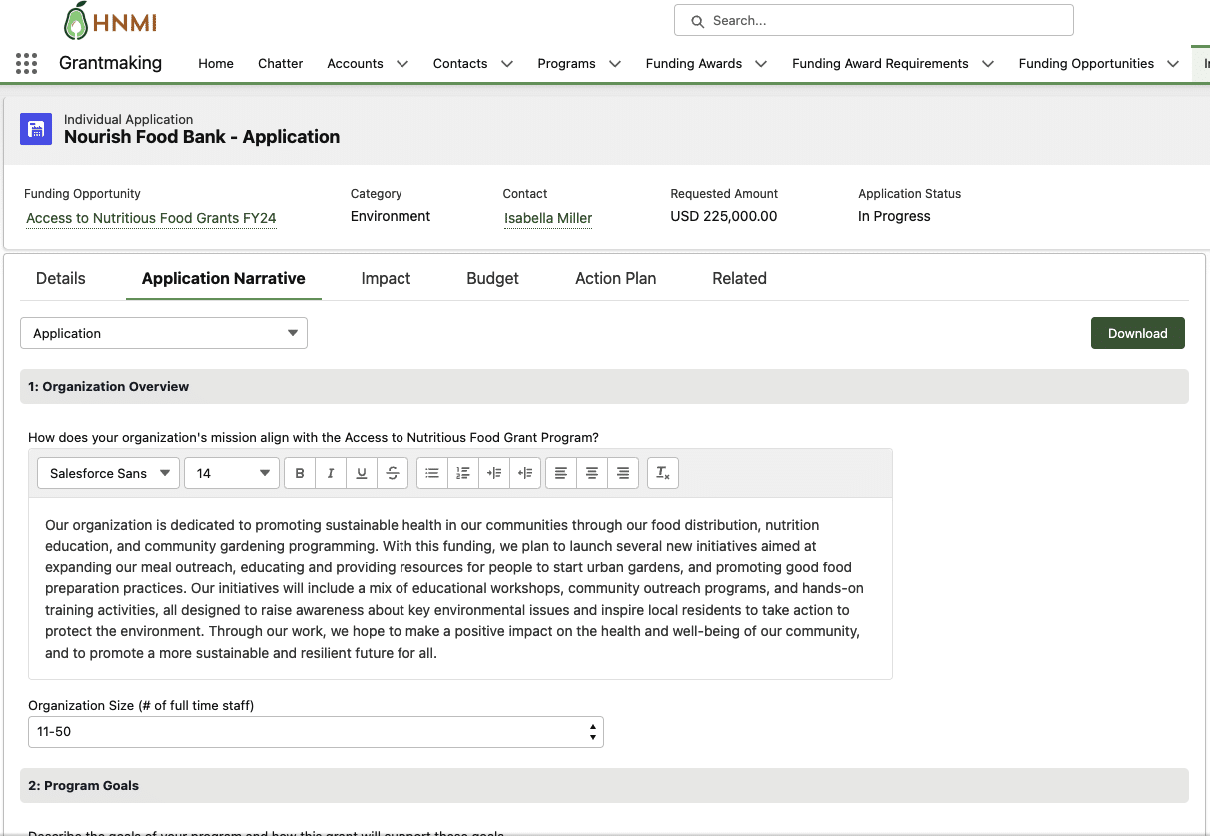Toggle bold formatting in the editor toolbar

[300, 473]
